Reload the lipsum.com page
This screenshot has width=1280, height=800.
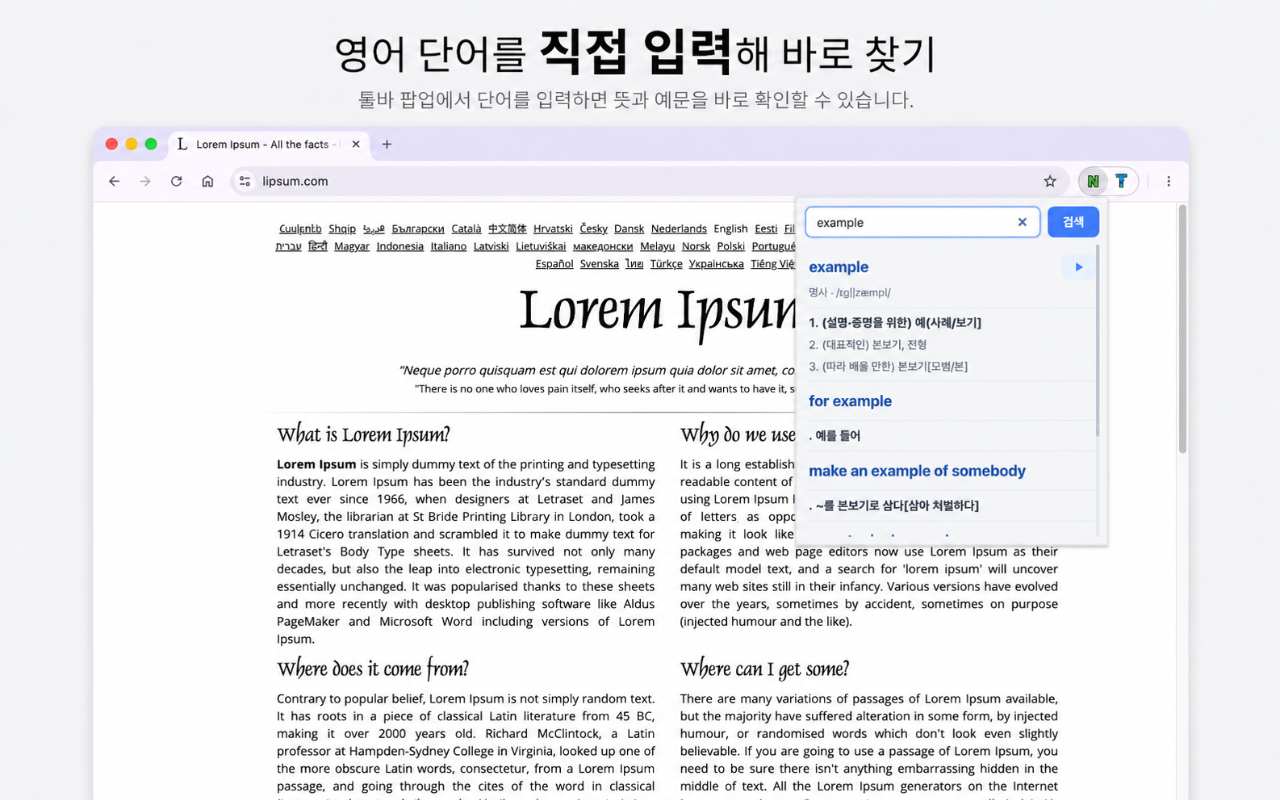click(x=176, y=181)
